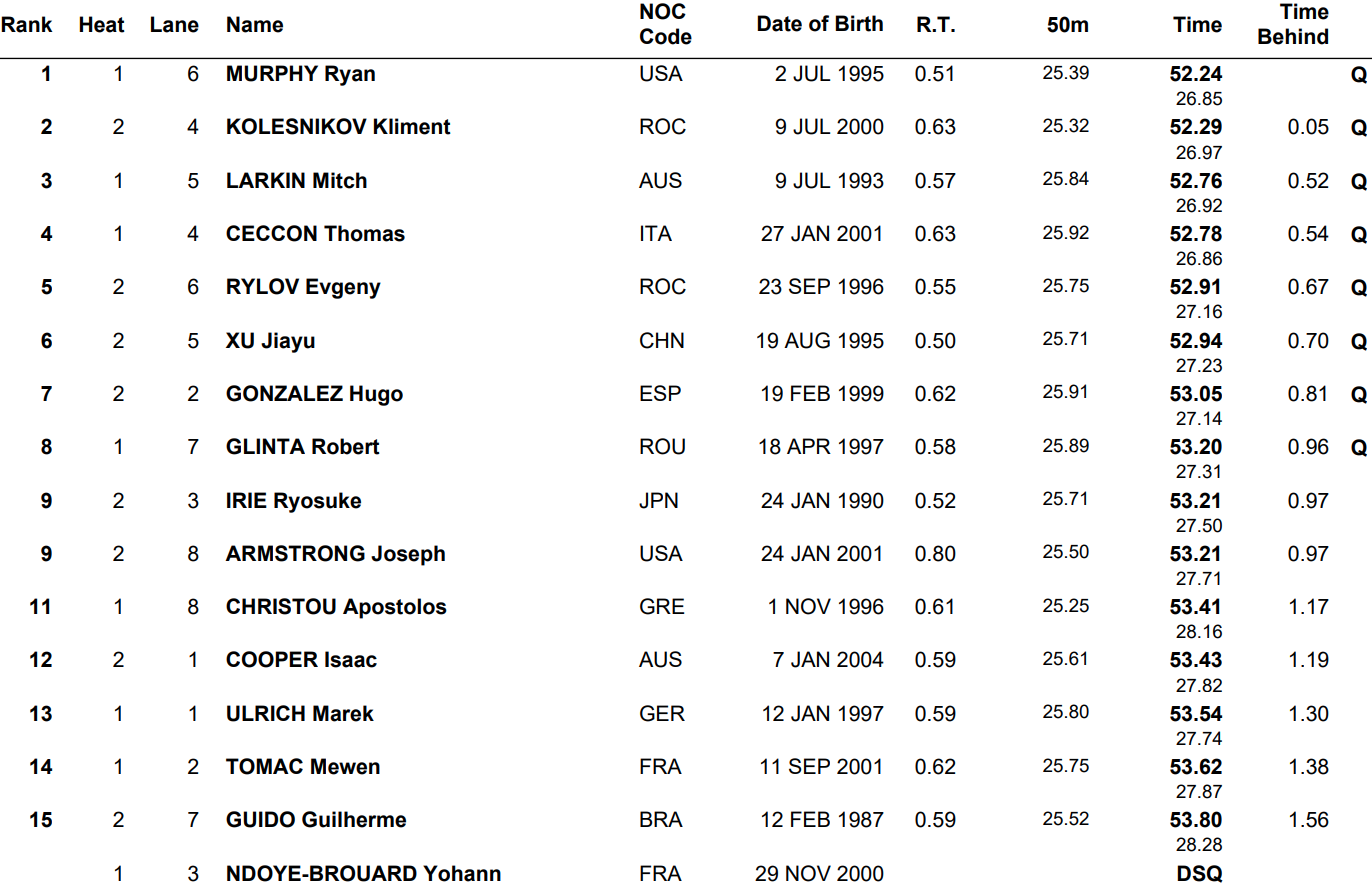Click XU Jiayu's name

tap(270, 341)
